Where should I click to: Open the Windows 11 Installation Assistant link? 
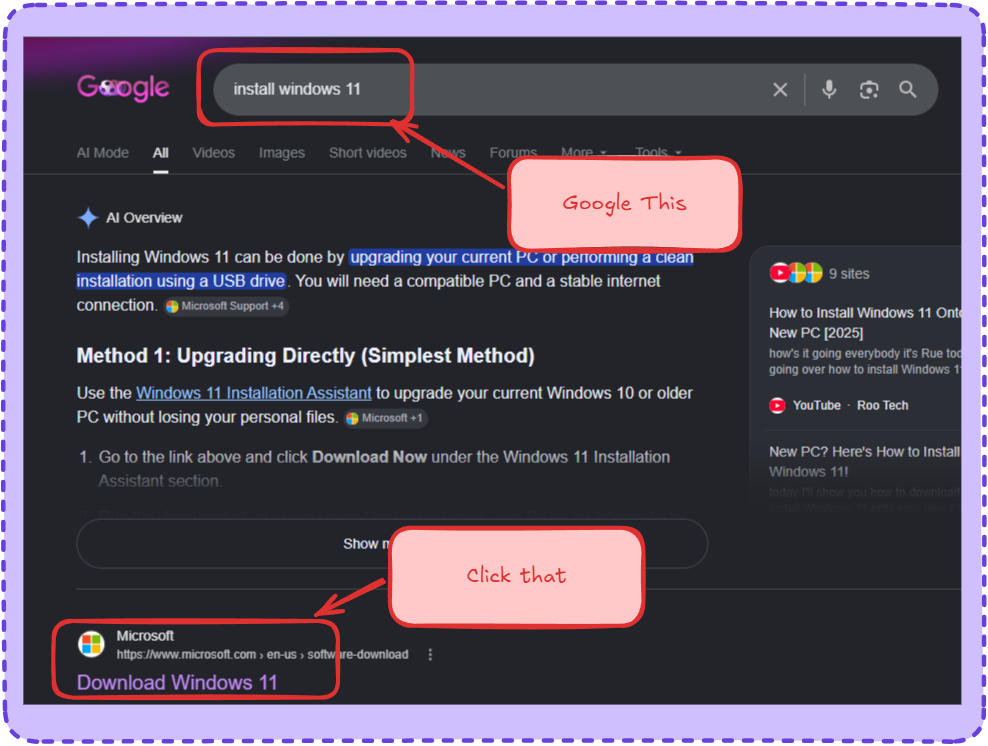[254, 393]
